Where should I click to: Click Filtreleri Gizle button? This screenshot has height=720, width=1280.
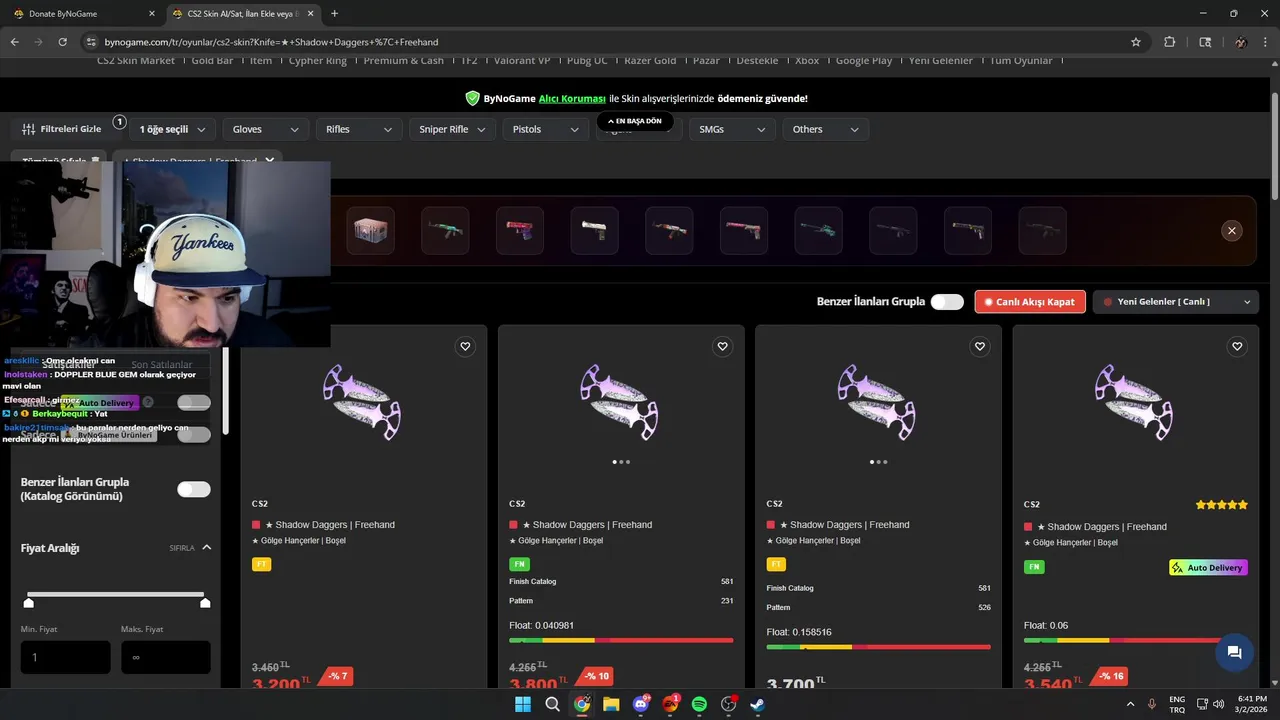pos(61,129)
